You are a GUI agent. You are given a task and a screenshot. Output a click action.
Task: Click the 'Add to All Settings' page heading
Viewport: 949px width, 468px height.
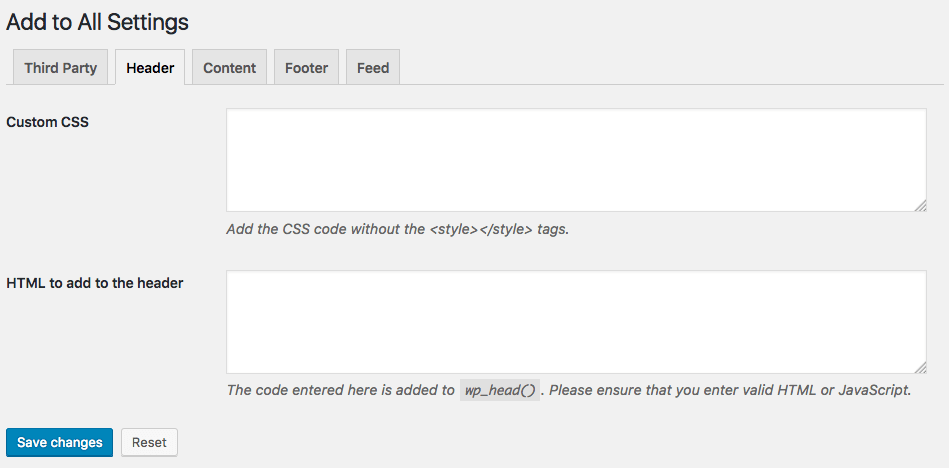click(x=97, y=22)
